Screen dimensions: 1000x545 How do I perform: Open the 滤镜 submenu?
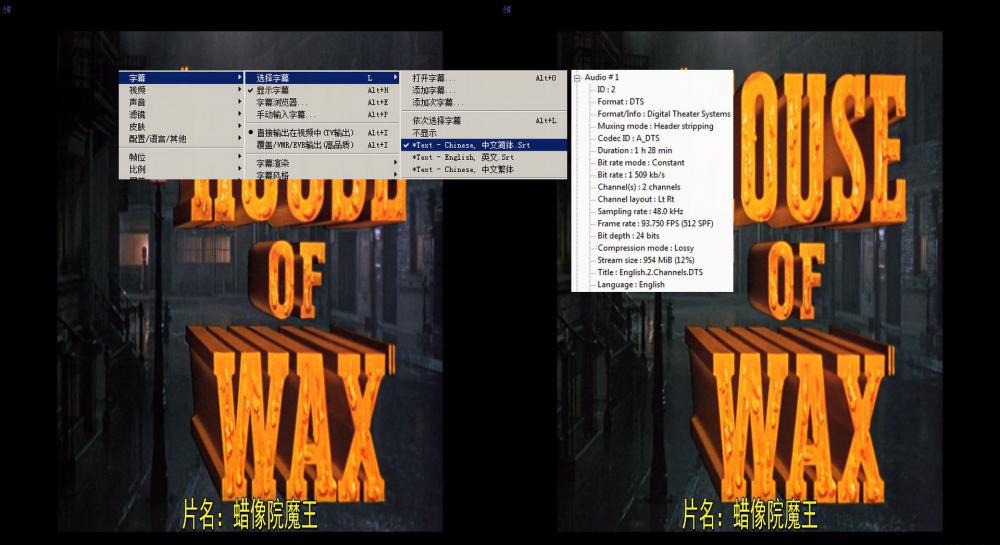click(182, 114)
